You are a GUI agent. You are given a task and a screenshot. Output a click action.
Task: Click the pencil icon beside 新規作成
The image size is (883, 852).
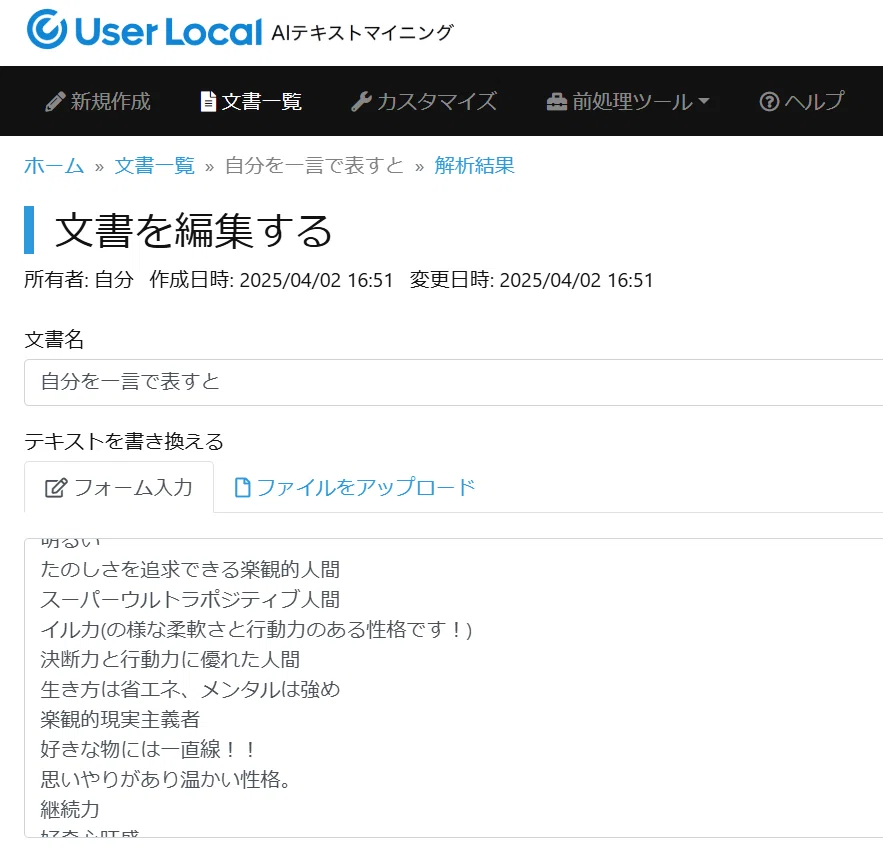[x=55, y=102]
